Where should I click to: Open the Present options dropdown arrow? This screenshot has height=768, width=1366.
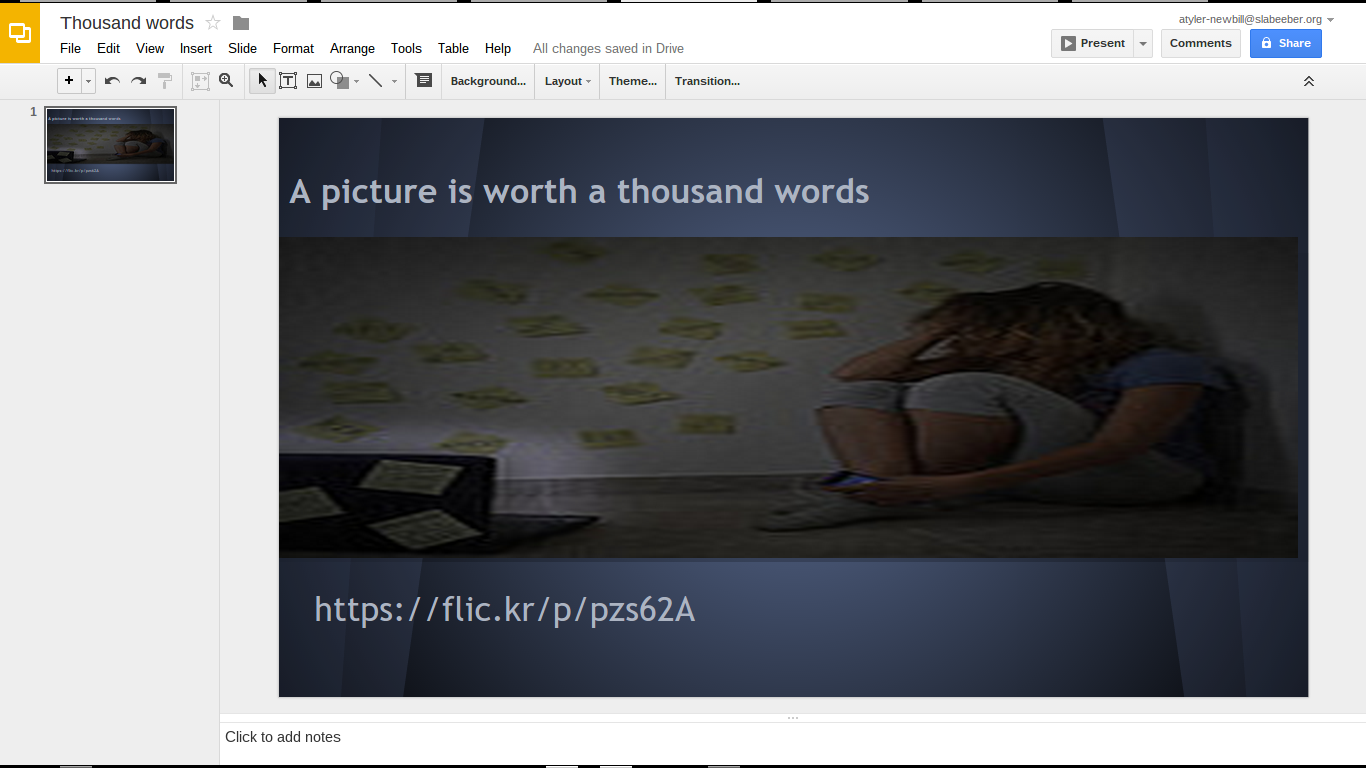click(x=1143, y=43)
